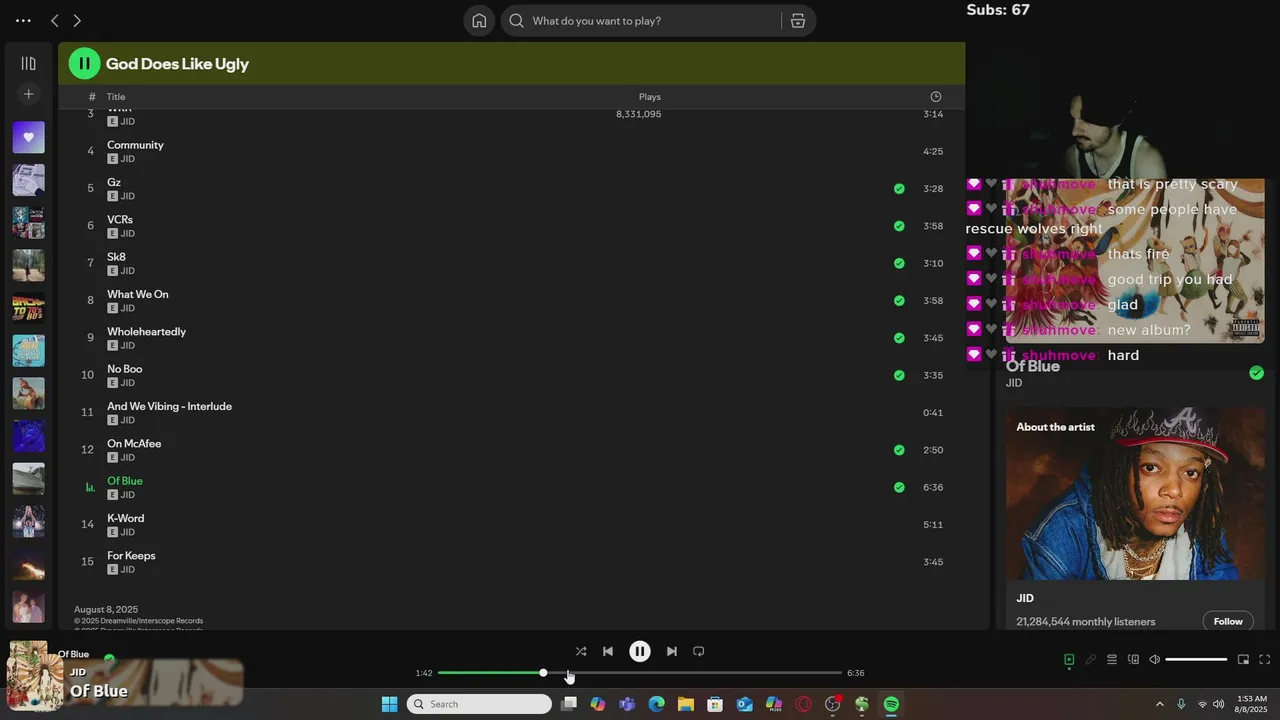Toggle the repeat button
Screen dimensions: 1280x720
click(x=699, y=651)
